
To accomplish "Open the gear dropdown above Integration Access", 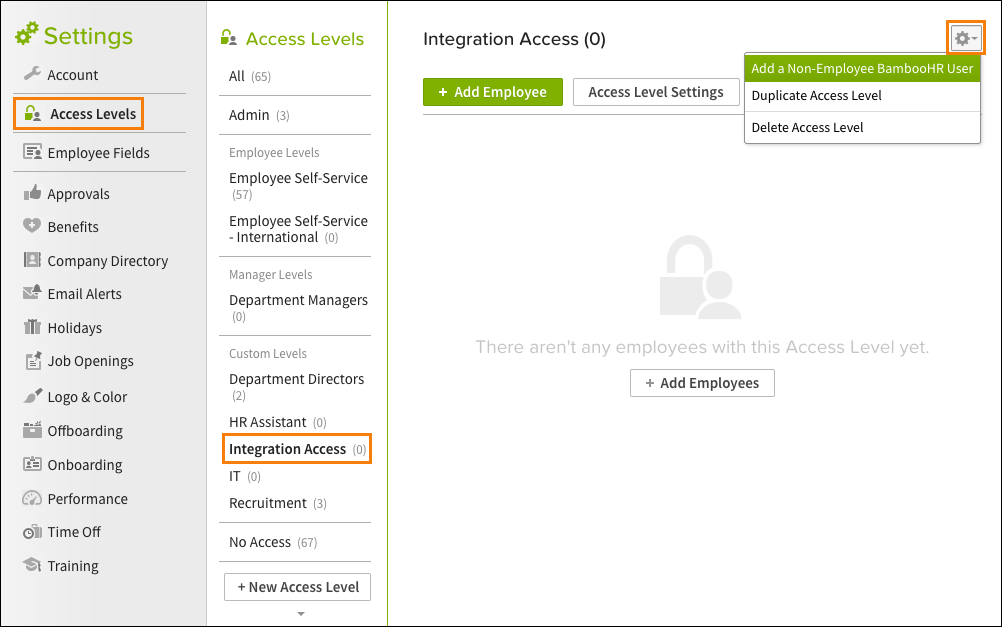I will point(963,38).
